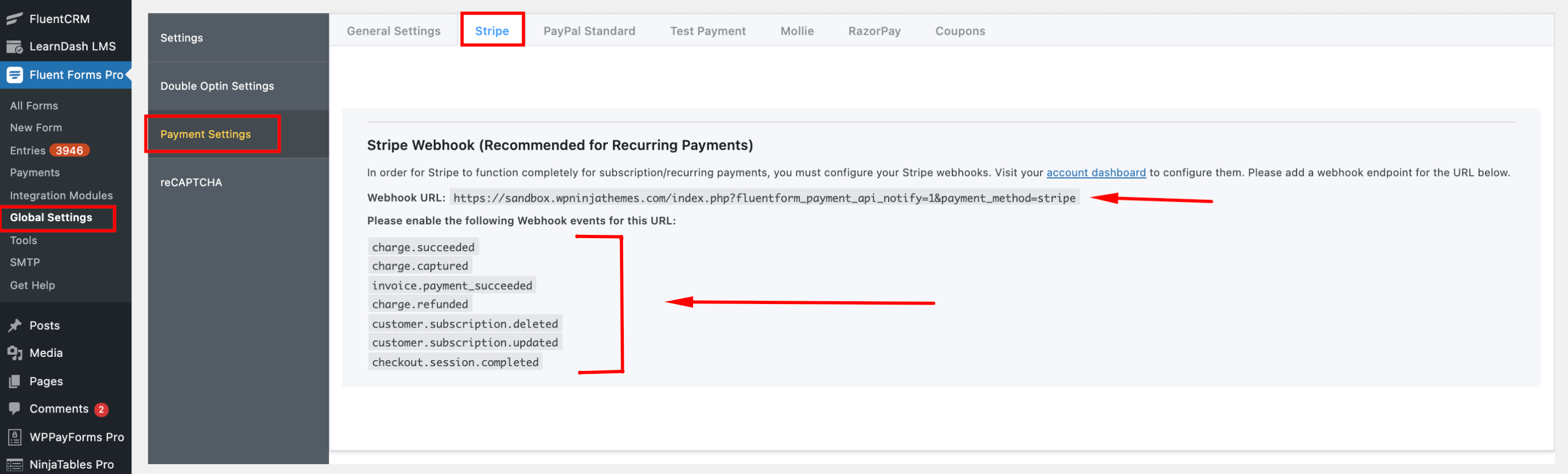The height and width of the screenshot is (474, 1568).
Task: Open the RazorPay payment tab
Action: [x=873, y=31]
